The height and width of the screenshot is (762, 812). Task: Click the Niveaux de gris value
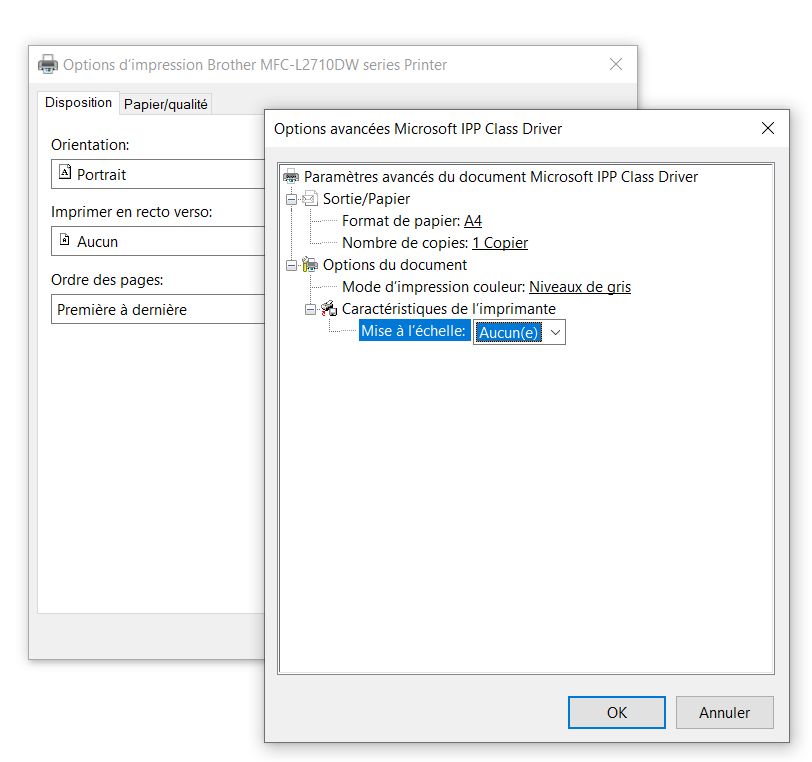click(580, 287)
